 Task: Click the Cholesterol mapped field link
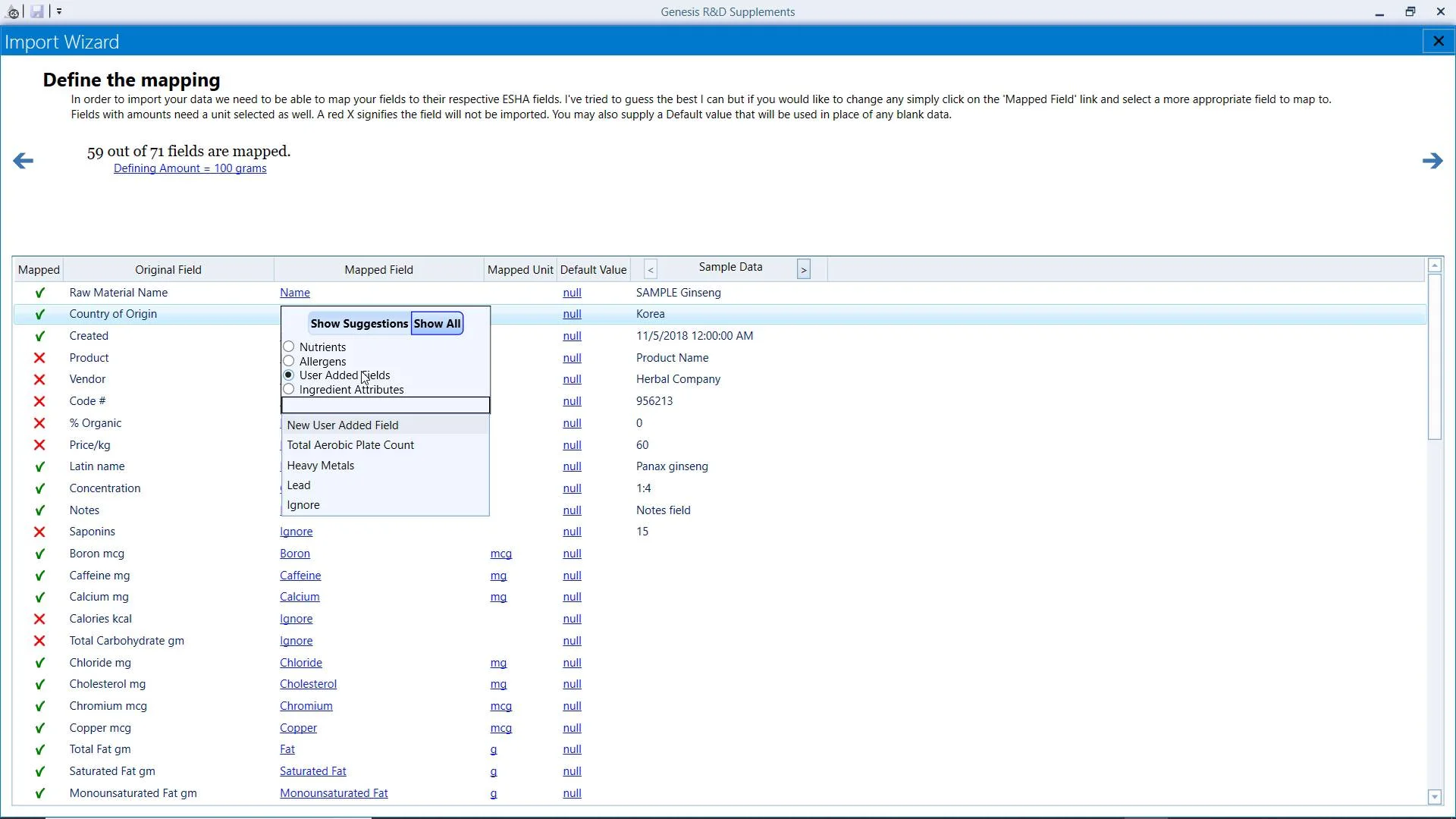click(308, 684)
